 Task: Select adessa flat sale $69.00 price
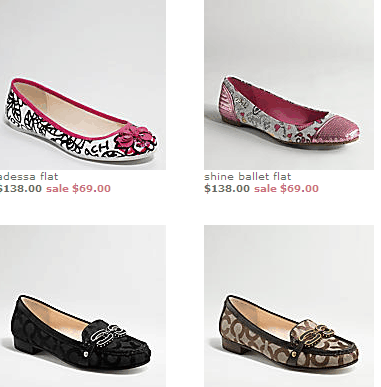coord(78,188)
